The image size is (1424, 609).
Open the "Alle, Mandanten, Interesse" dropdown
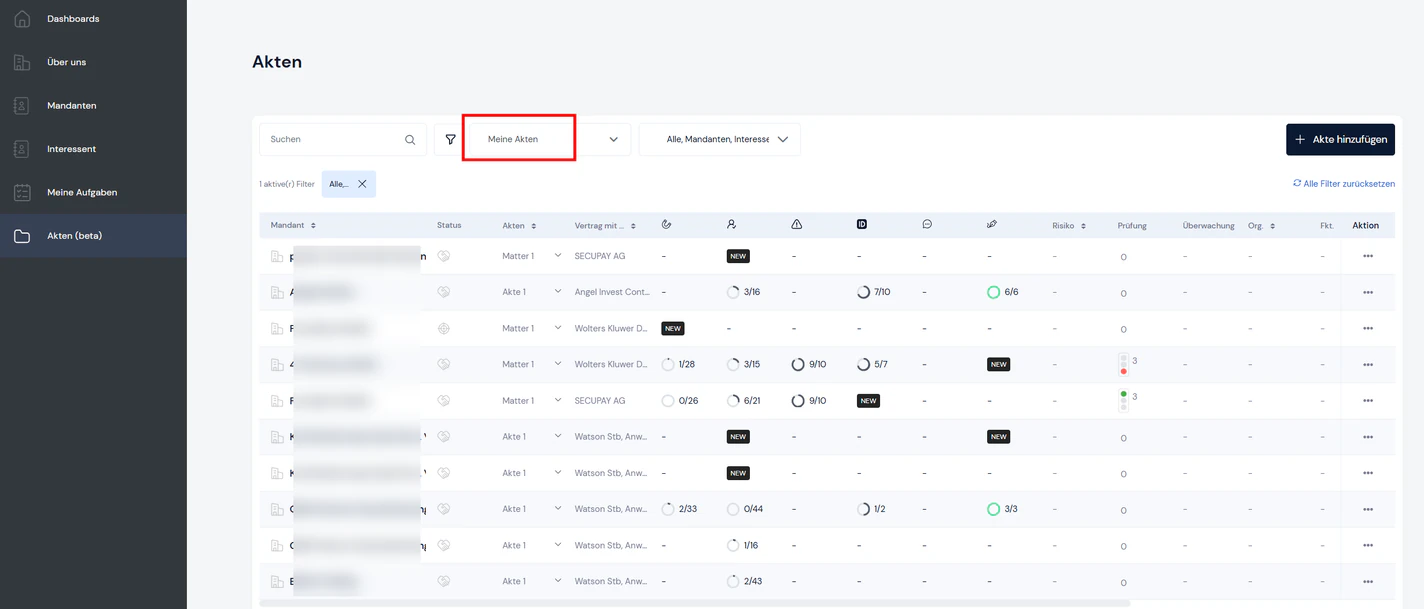tap(720, 140)
